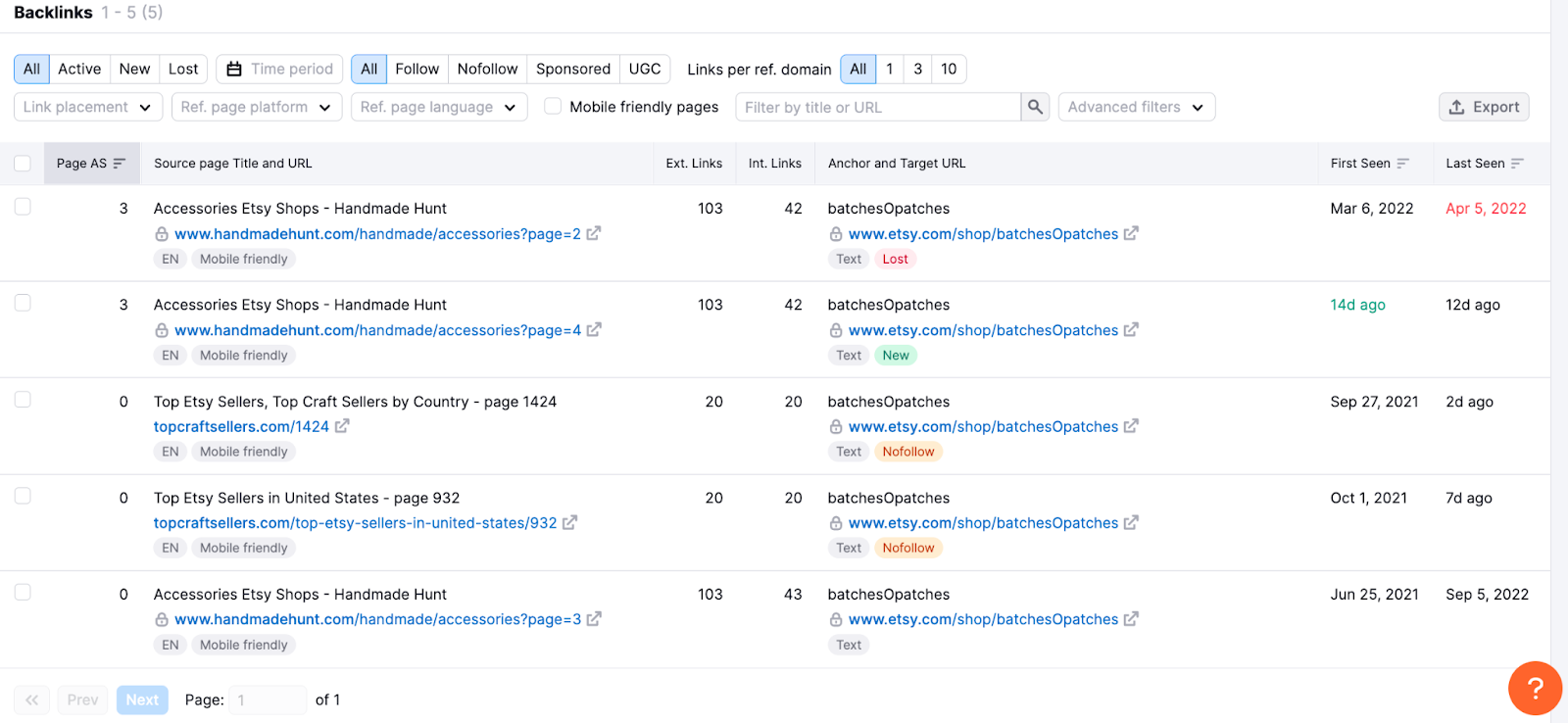Image resolution: width=1568 pixels, height=723 pixels.
Task: Toggle the select-all checkbox in table header
Action: point(23,164)
